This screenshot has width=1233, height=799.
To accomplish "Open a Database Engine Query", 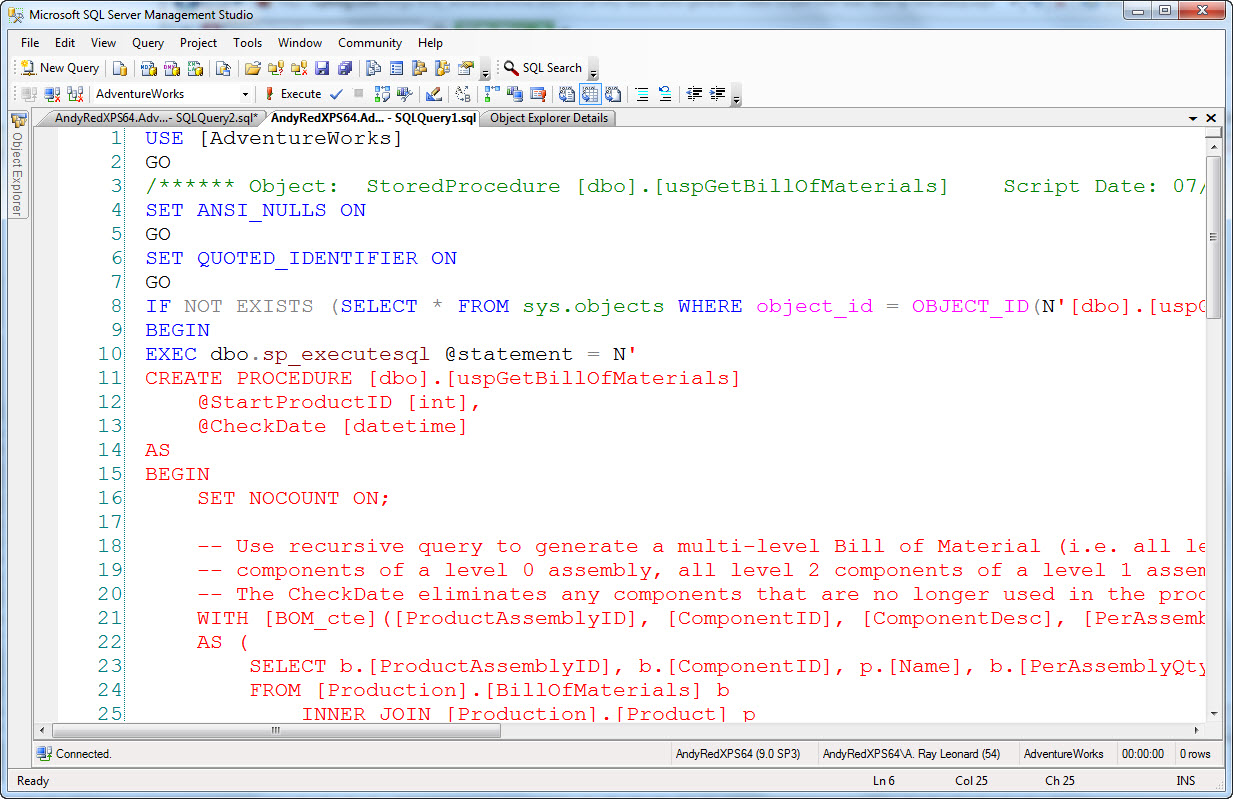I will [x=120, y=68].
